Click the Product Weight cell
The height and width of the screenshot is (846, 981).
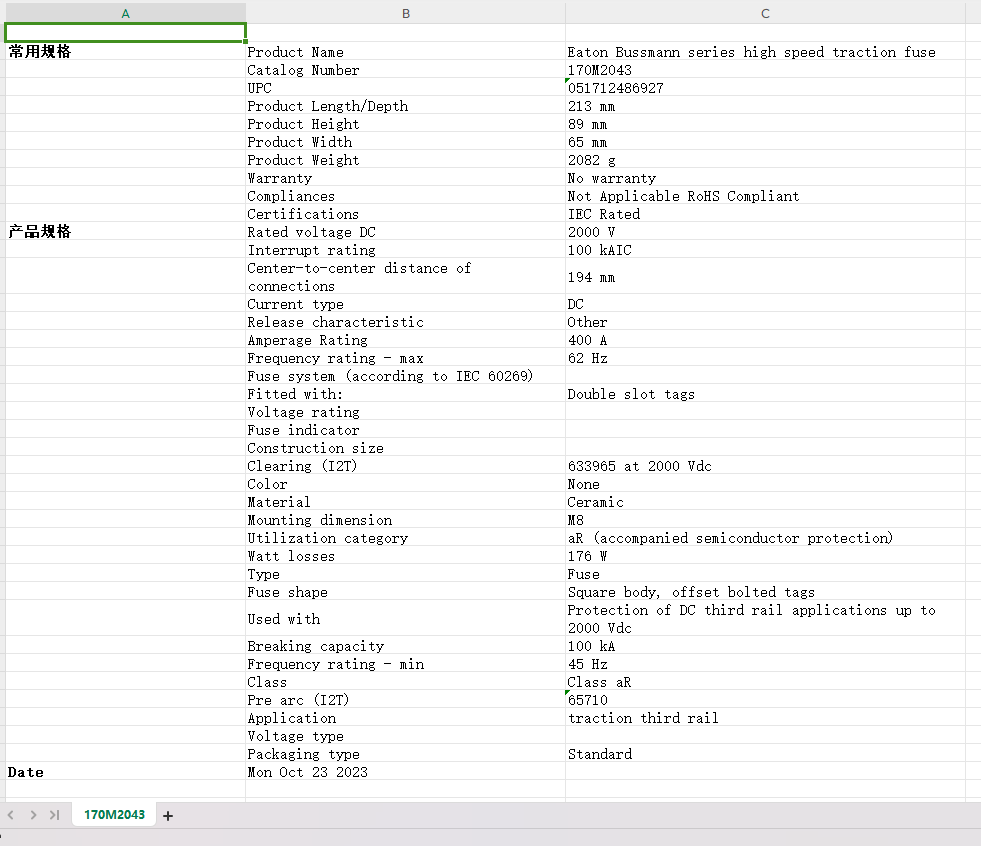coord(405,160)
